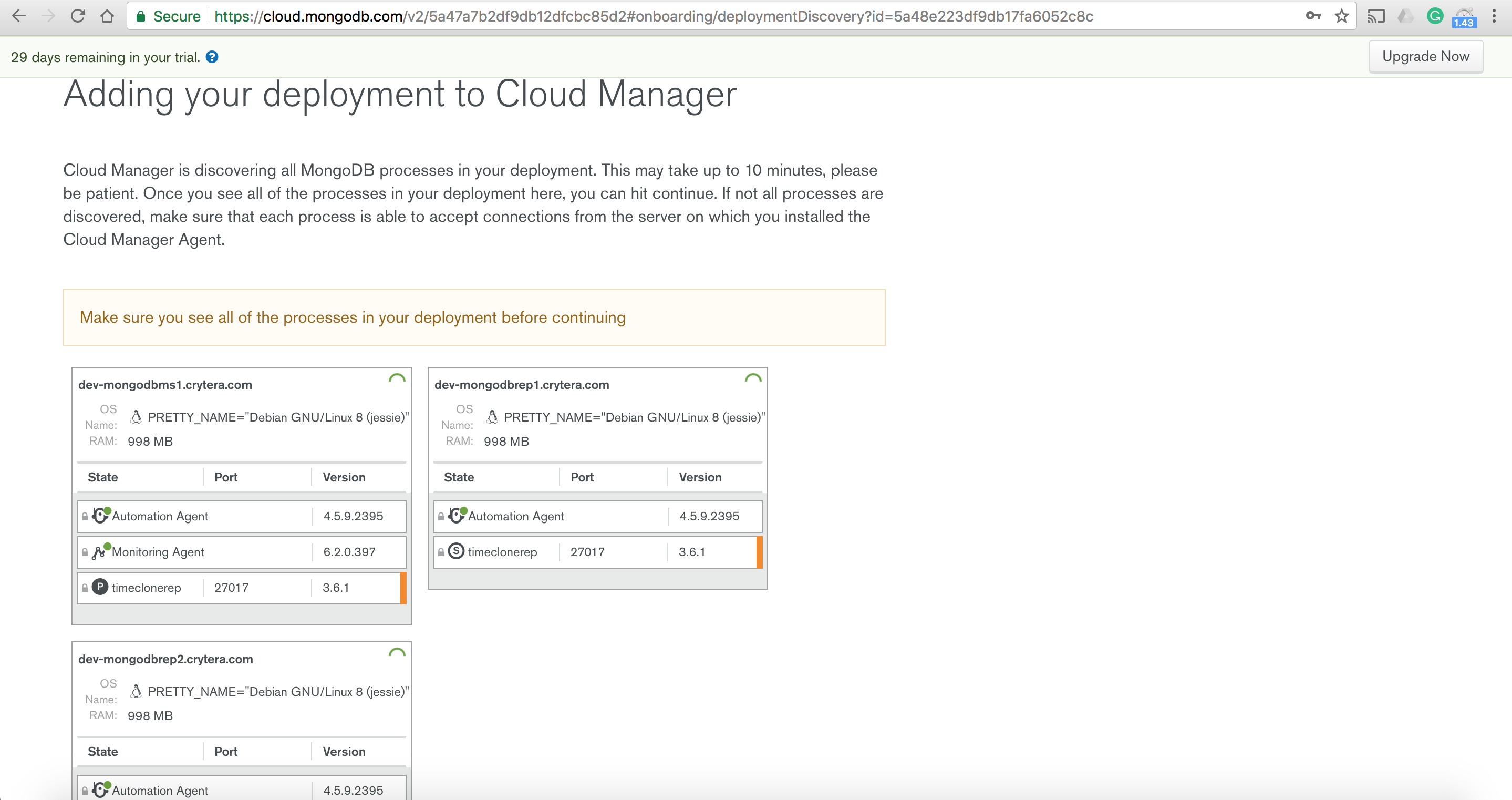Open the saved passwords key icon
The width and height of the screenshot is (1512, 800).
(1313, 16)
